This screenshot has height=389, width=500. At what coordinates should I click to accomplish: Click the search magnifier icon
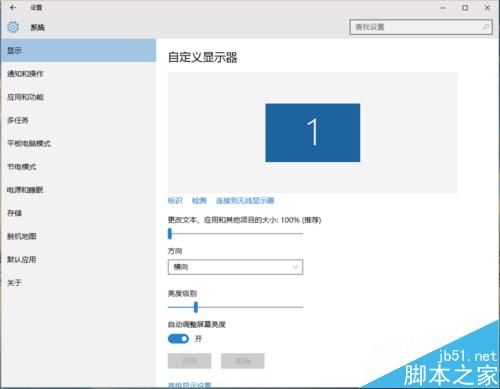[486, 27]
